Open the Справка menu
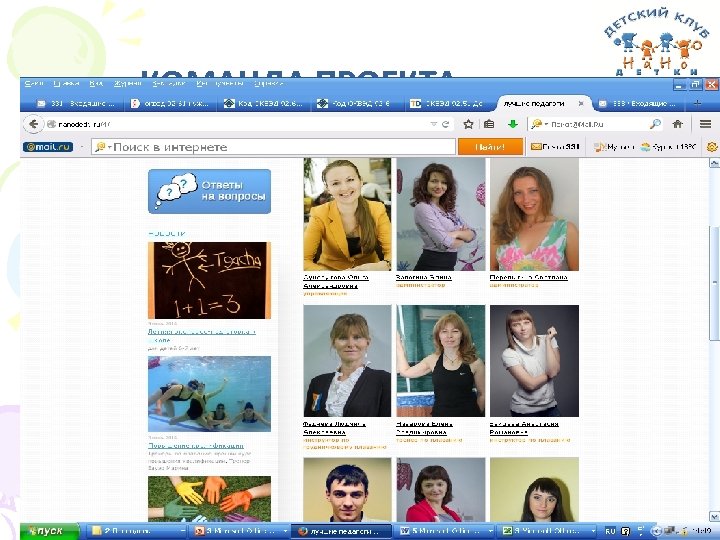 pyautogui.click(x=268, y=84)
